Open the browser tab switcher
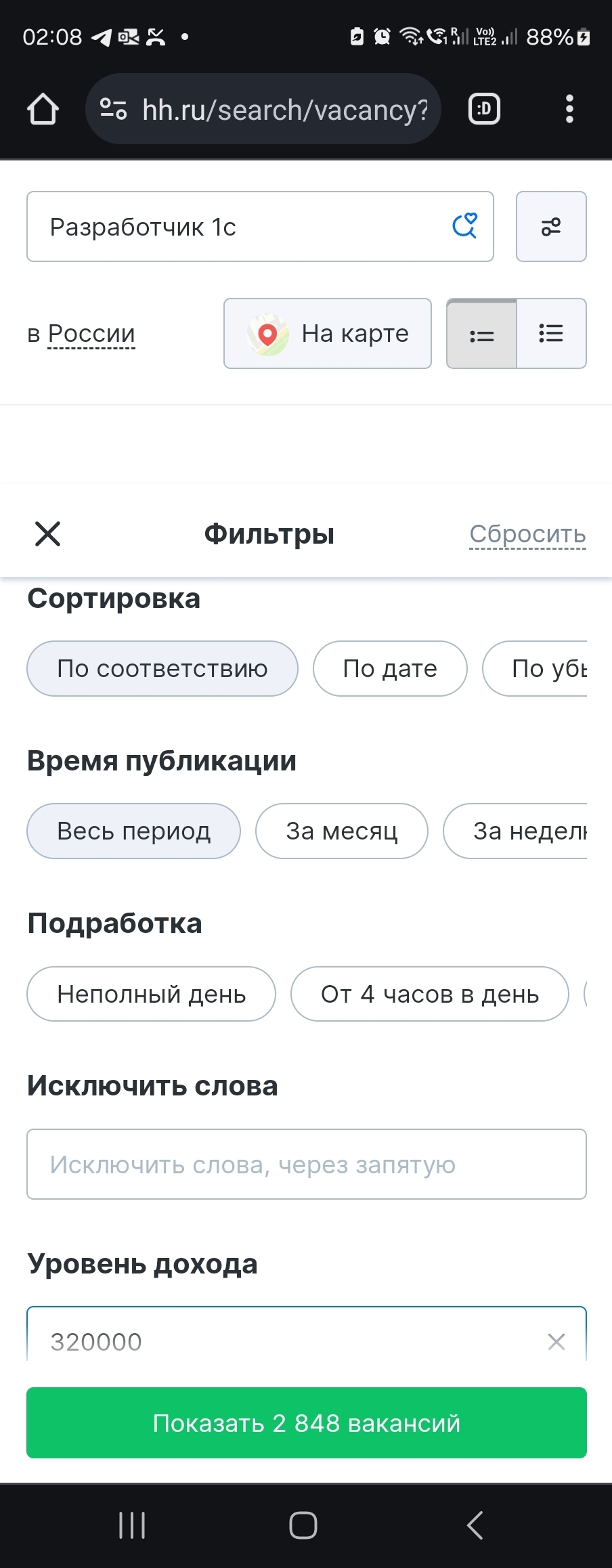Viewport: 612px width, 1568px height. pos(484,109)
